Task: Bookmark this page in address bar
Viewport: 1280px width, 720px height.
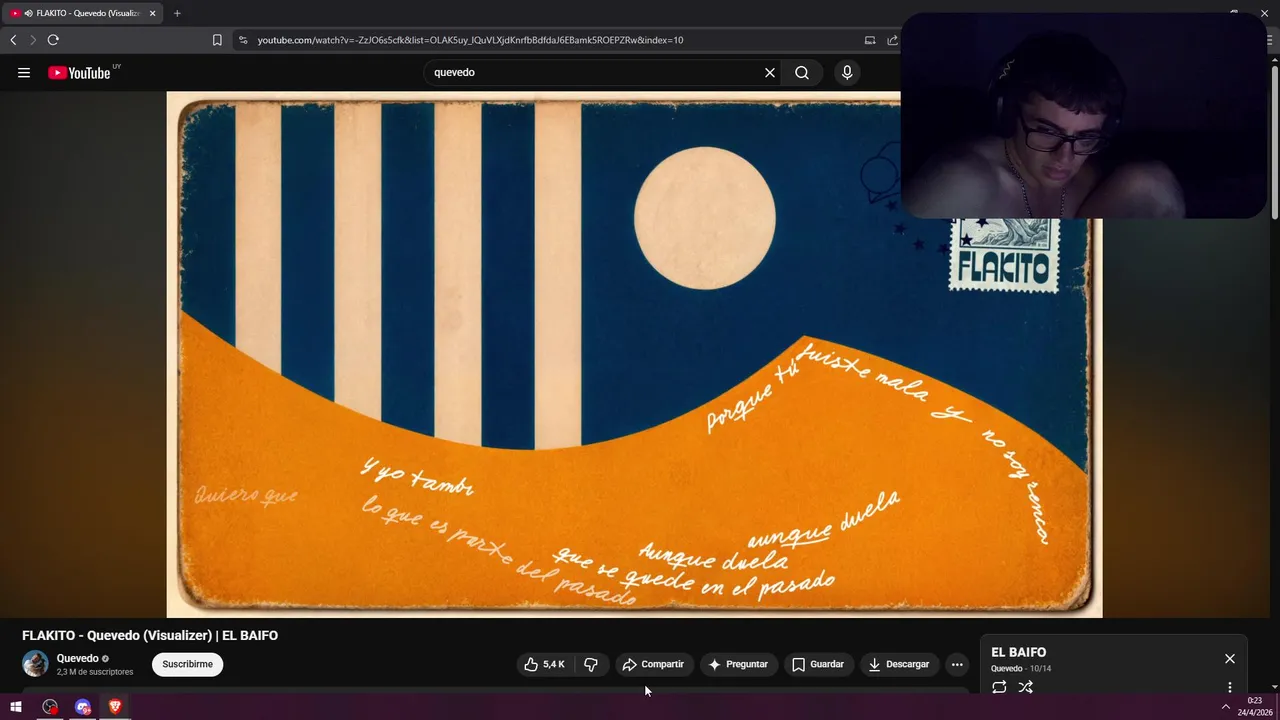Action: pyautogui.click(x=217, y=40)
